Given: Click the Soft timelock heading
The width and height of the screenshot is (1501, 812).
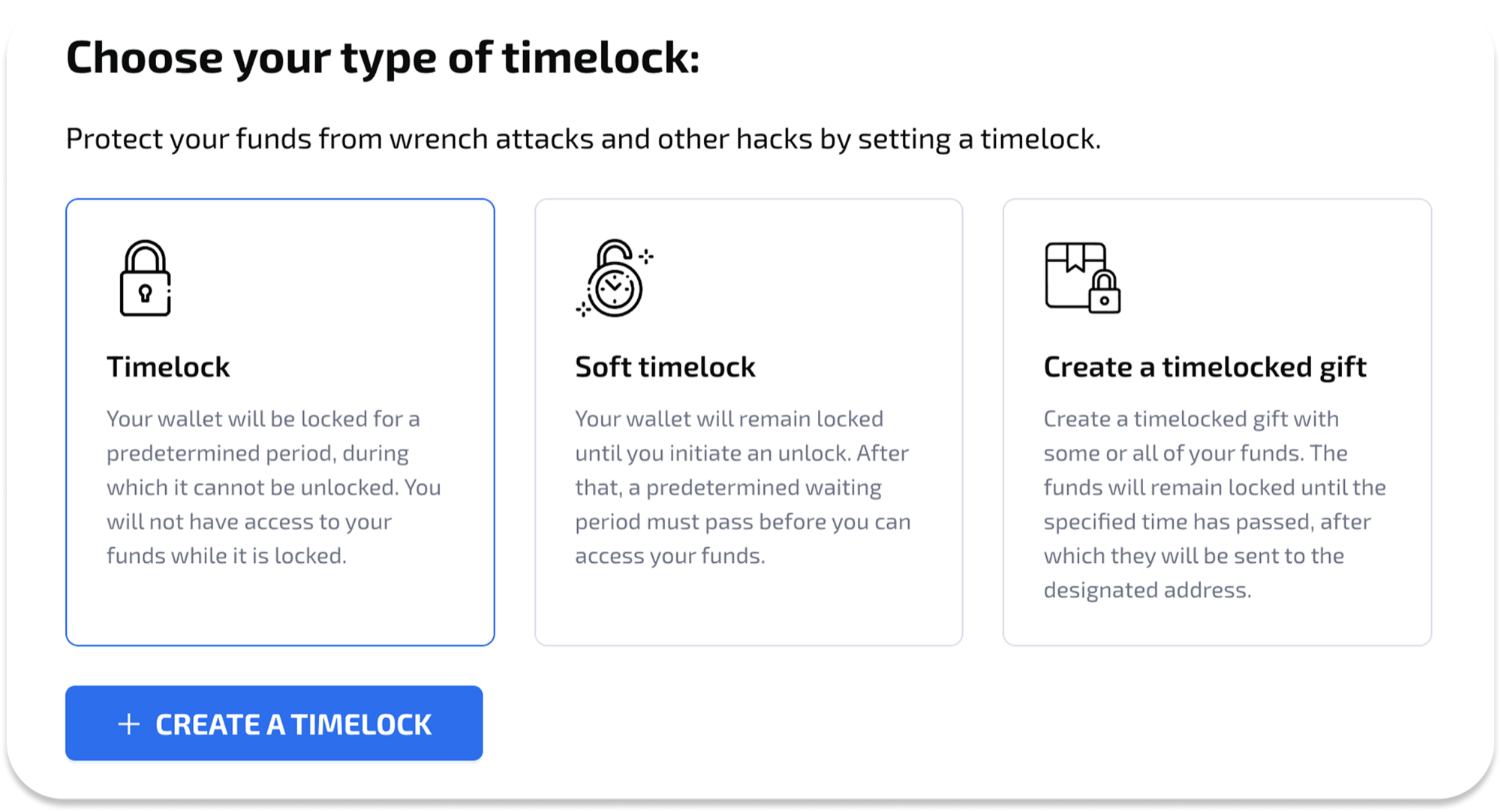Looking at the screenshot, I should 665,366.
